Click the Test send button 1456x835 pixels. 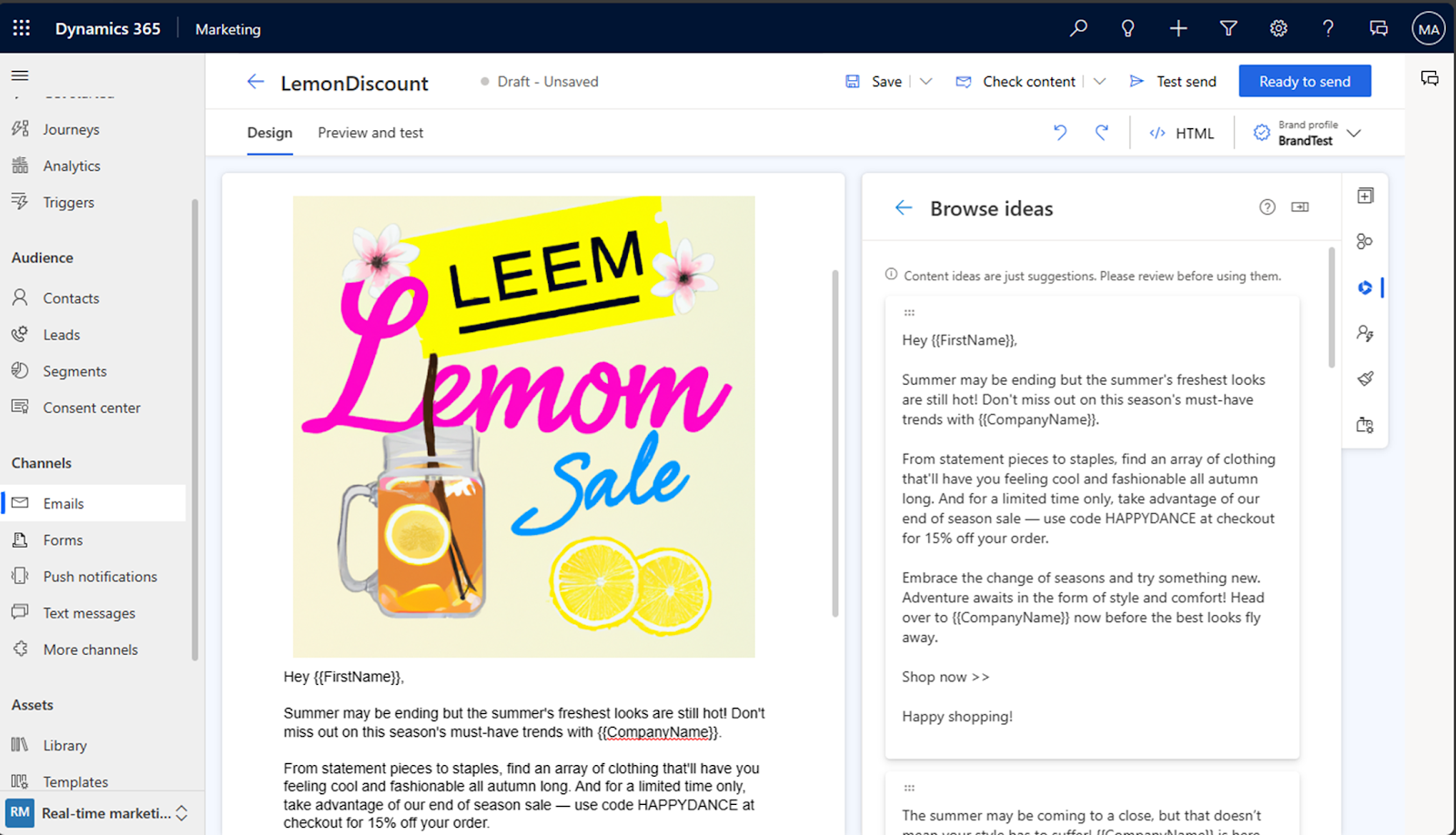(1173, 82)
